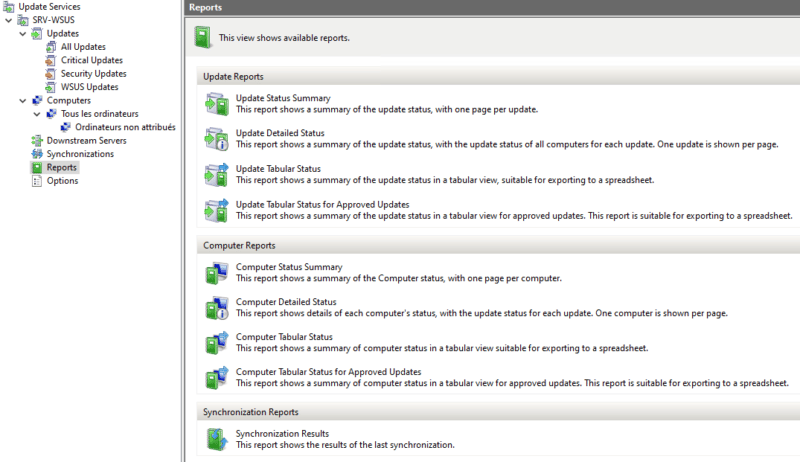Click the Security Updates icon
Screen dimensions: 800x462
click(51, 74)
